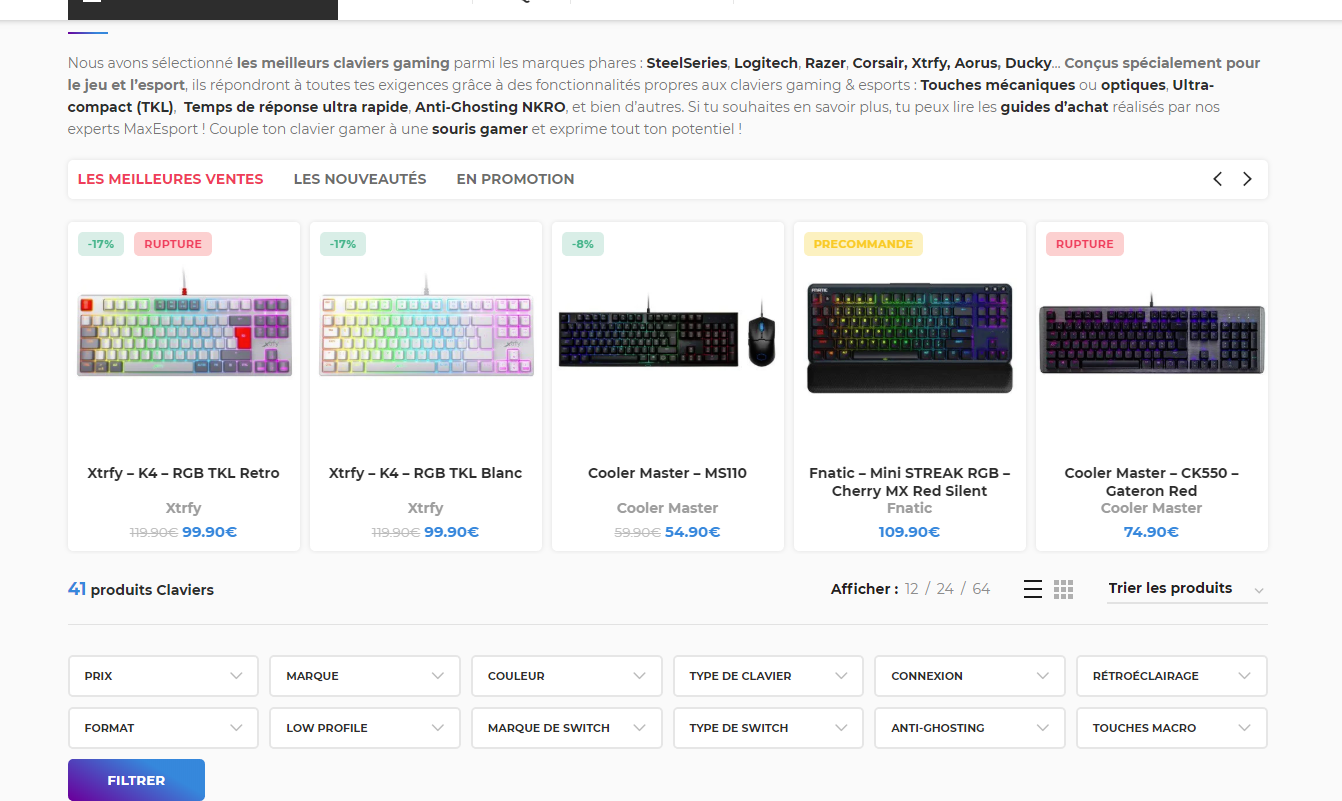Open the guides d'achat link
1342x801 pixels.
pos(1054,107)
